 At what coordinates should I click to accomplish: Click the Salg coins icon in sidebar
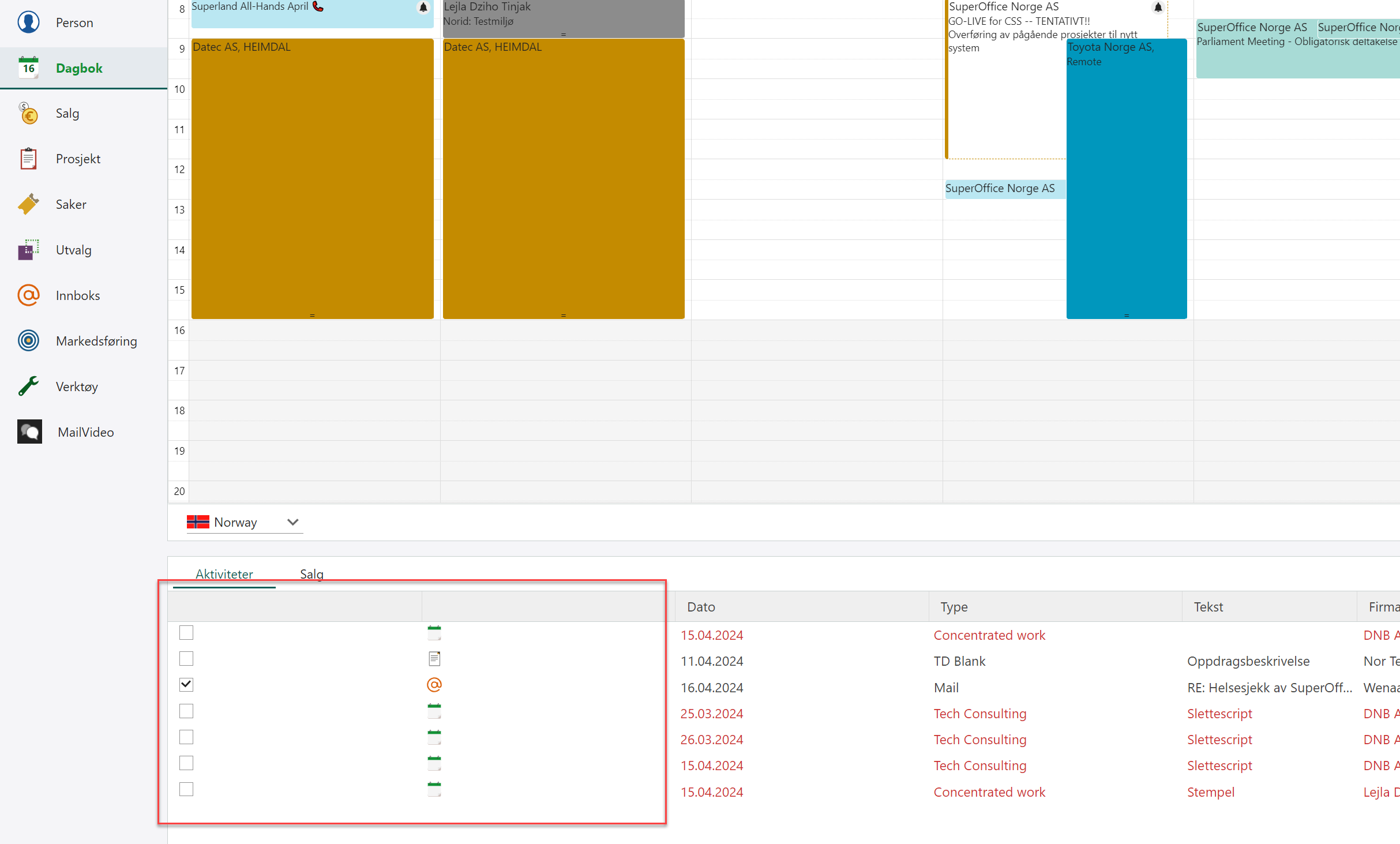[x=28, y=114]
